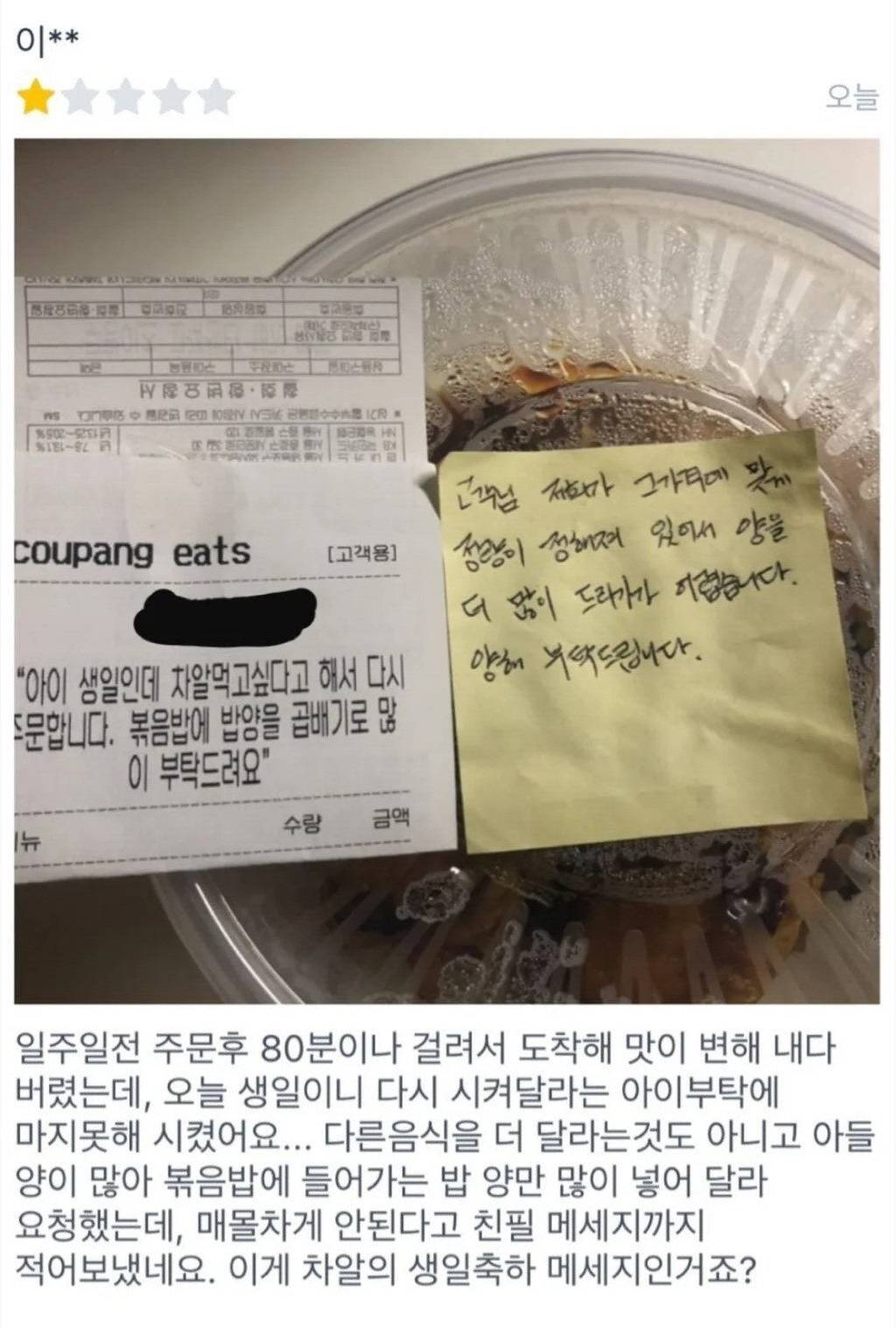
Task: Select the fourth gray rating star
Action: coord(172,97)
